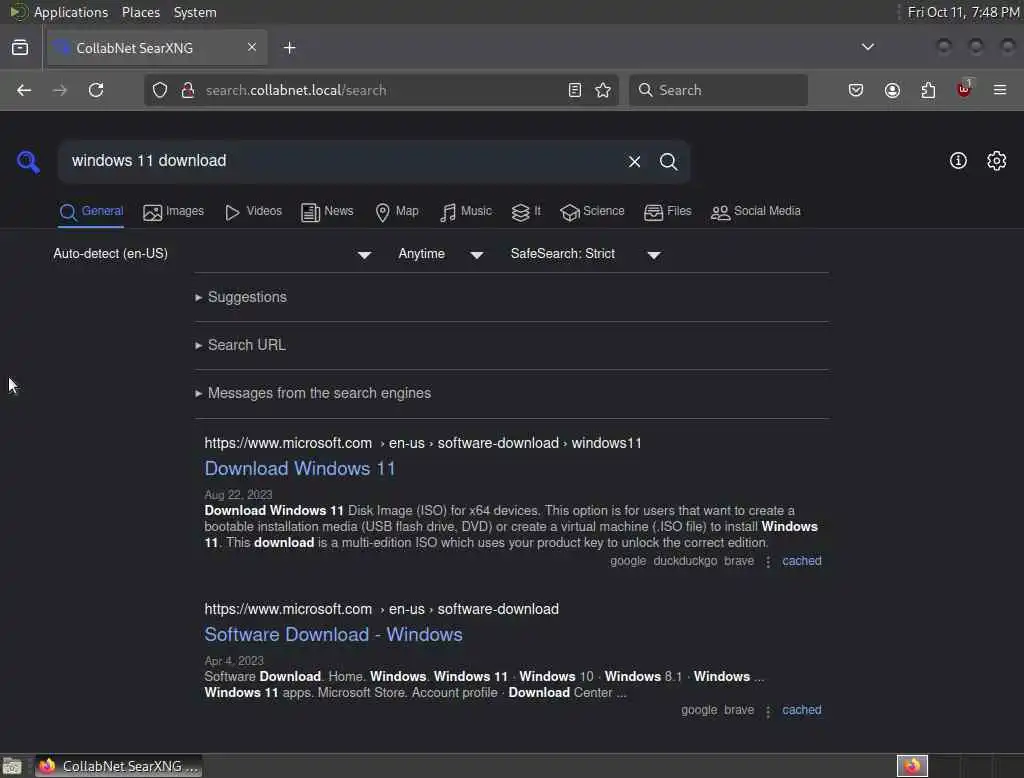Open the Places menu

click(141, 12)
